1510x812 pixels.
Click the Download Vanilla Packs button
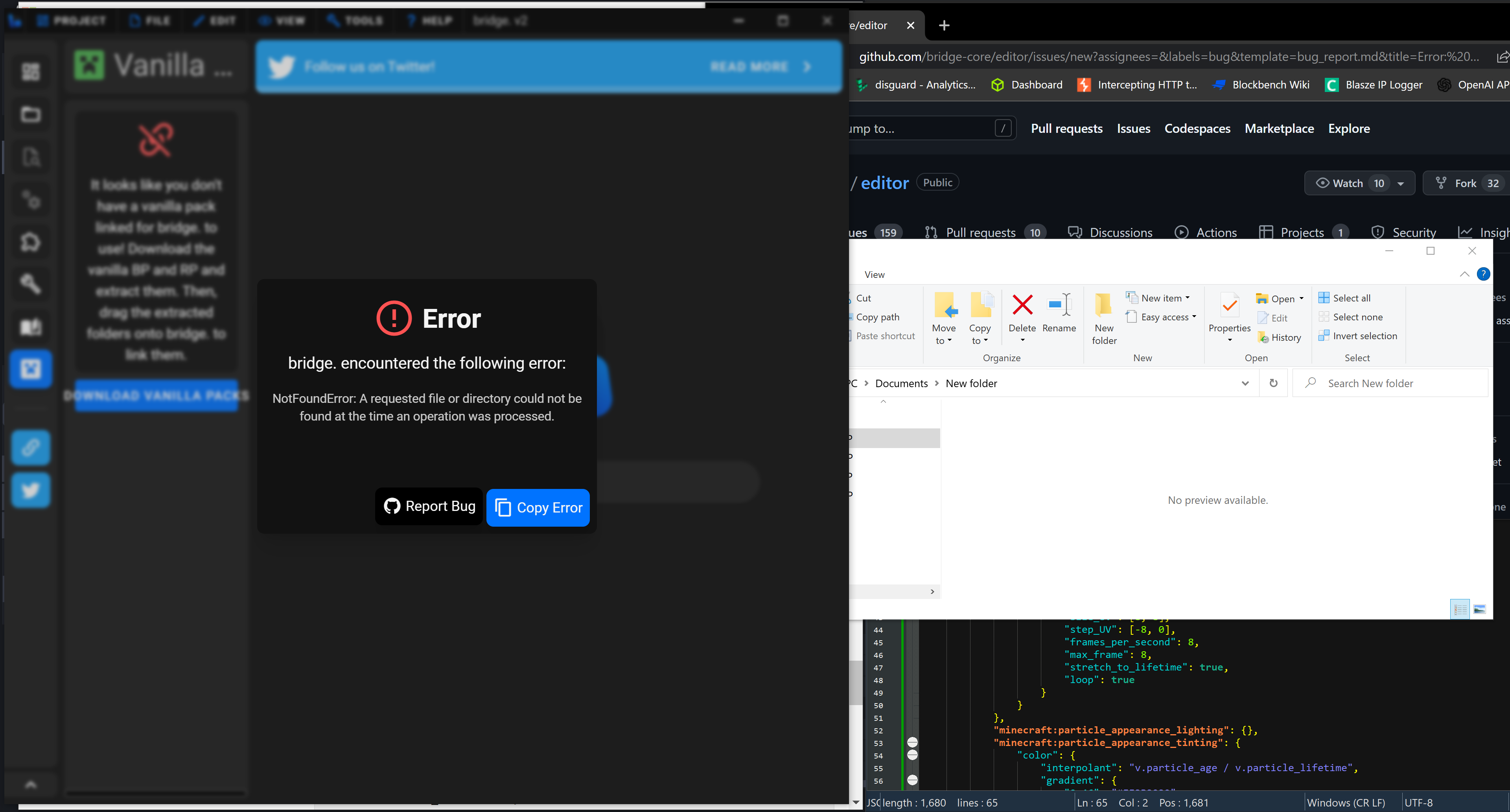[155, 395]
